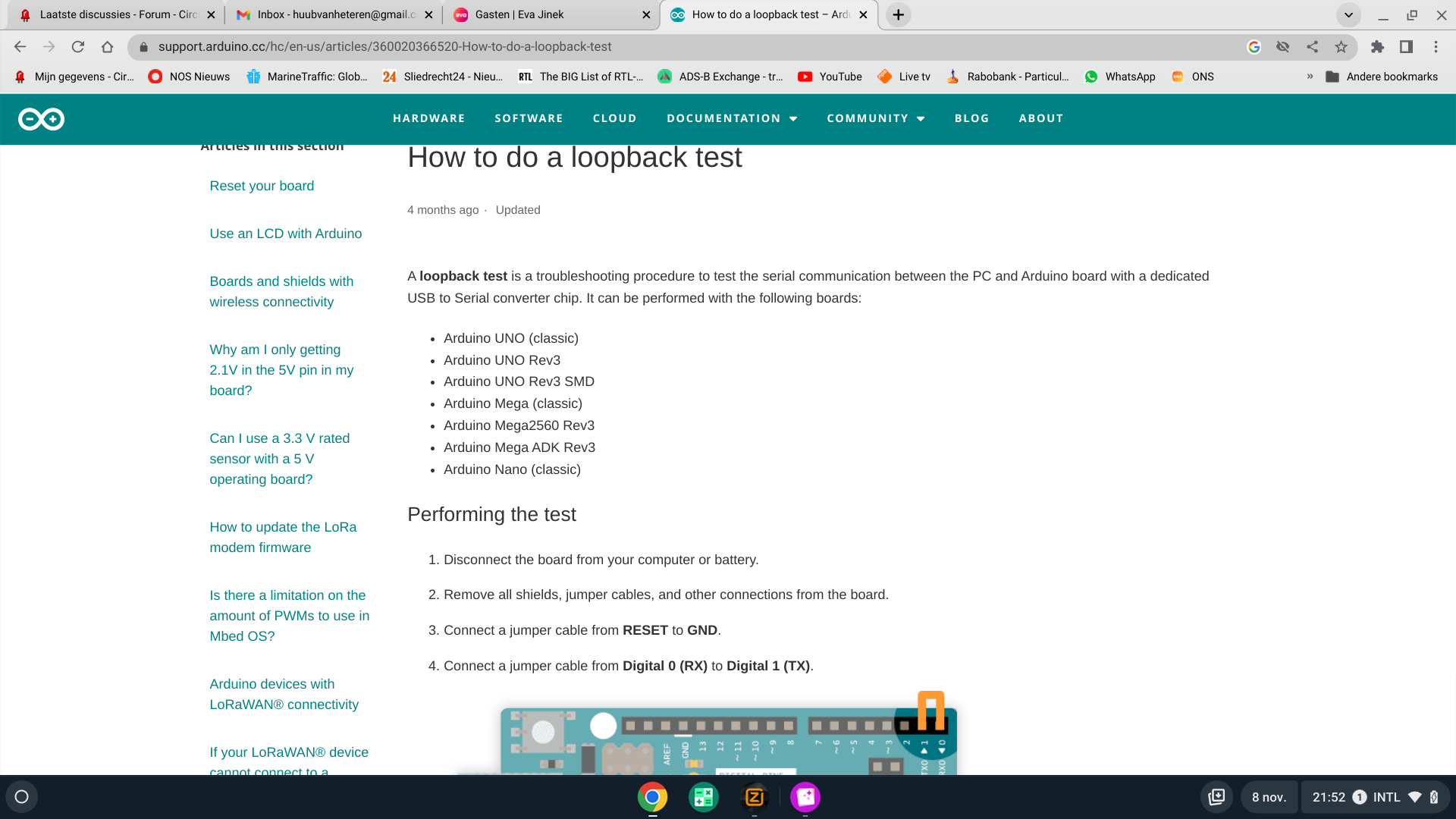Open the Google icon in address bar

(1254, 47)
